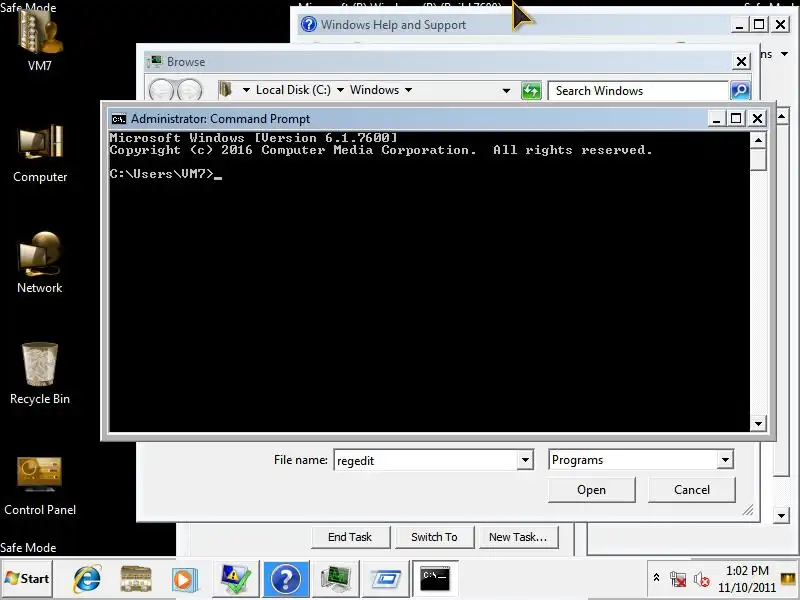800x600 pixels.
Task: Open the Recycle Bin desktop icon
Action: point(40,373)
